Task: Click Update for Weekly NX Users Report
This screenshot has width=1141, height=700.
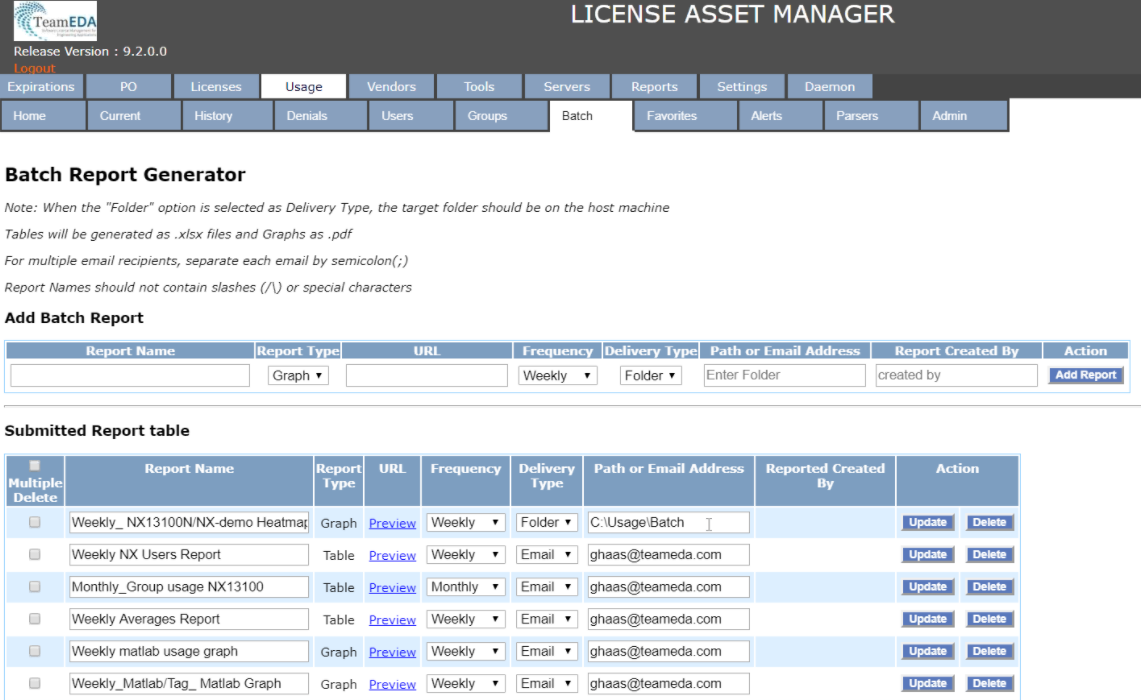Action: point(927,555)
